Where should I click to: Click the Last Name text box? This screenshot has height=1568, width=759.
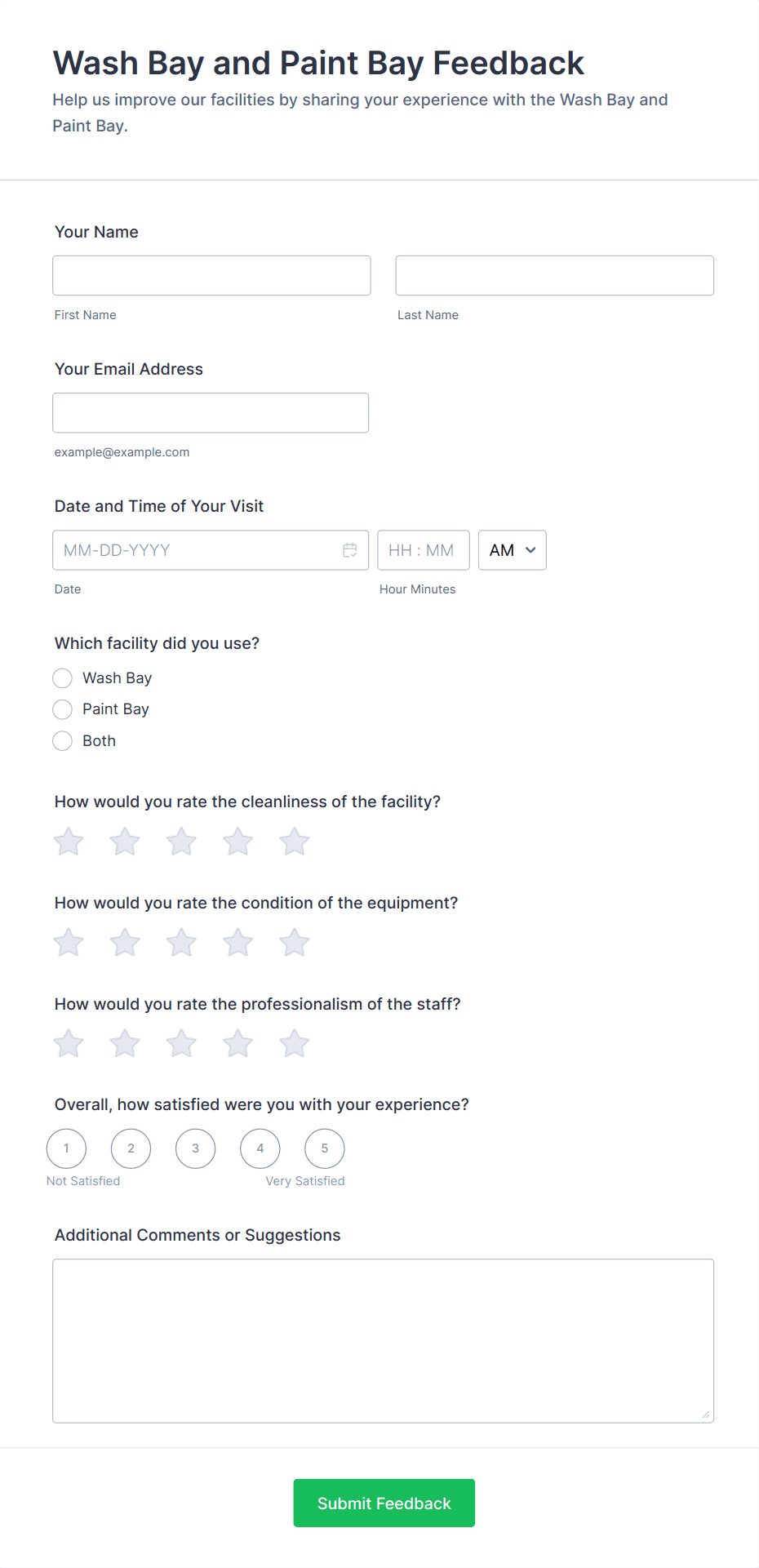tap(554, 276)
